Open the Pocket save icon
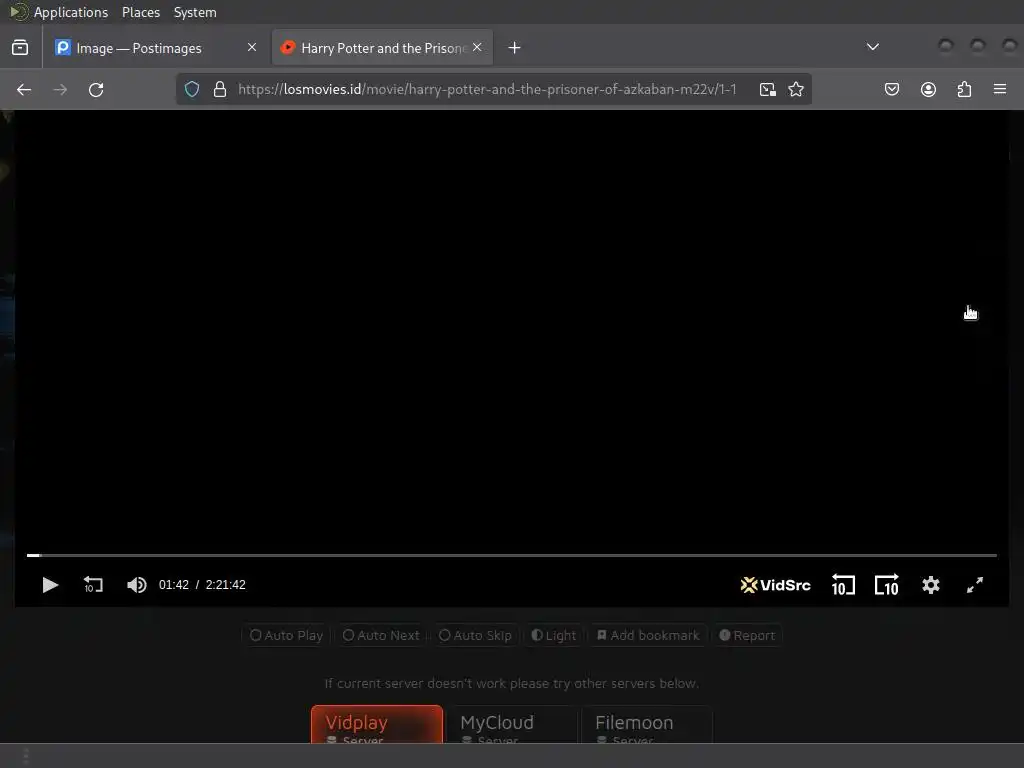This screenshot has height=768, width=1024. click(x=891, y=89)
